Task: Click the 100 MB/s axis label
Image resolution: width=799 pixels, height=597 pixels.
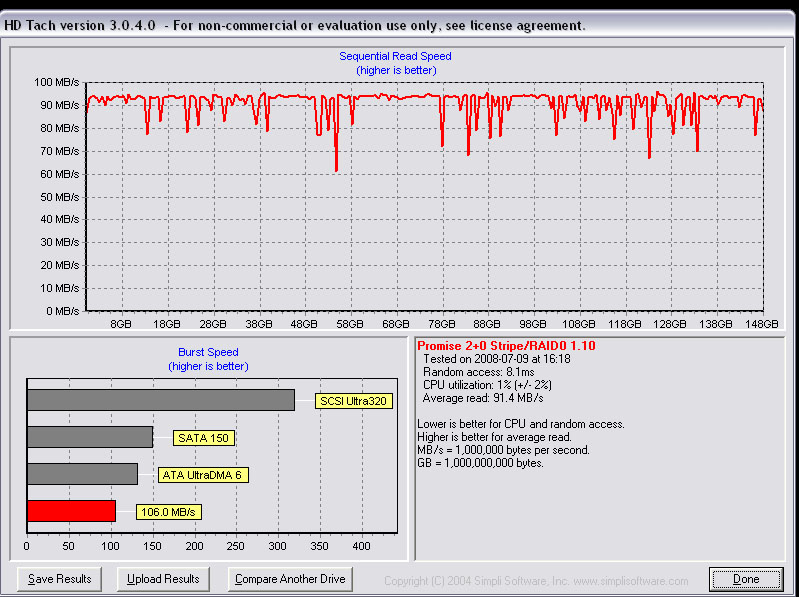Action: (x=57, y=82)
